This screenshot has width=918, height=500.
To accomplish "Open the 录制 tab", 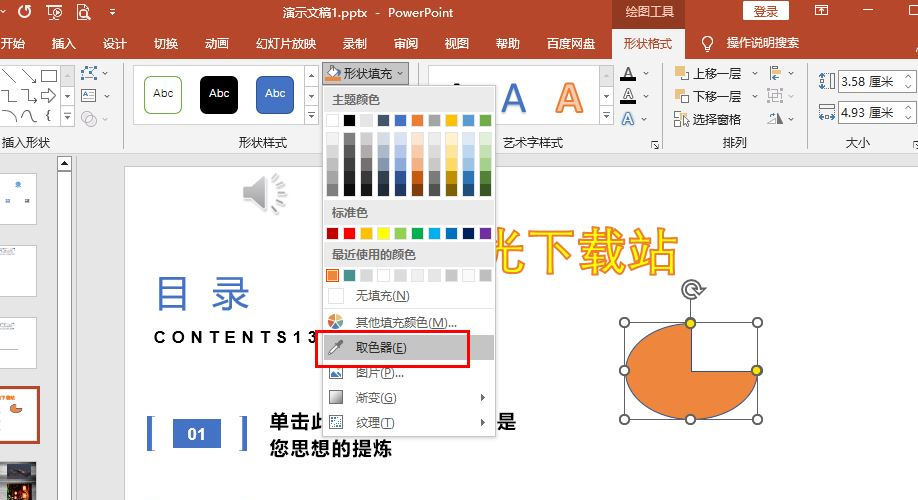I will click(354, 43).
